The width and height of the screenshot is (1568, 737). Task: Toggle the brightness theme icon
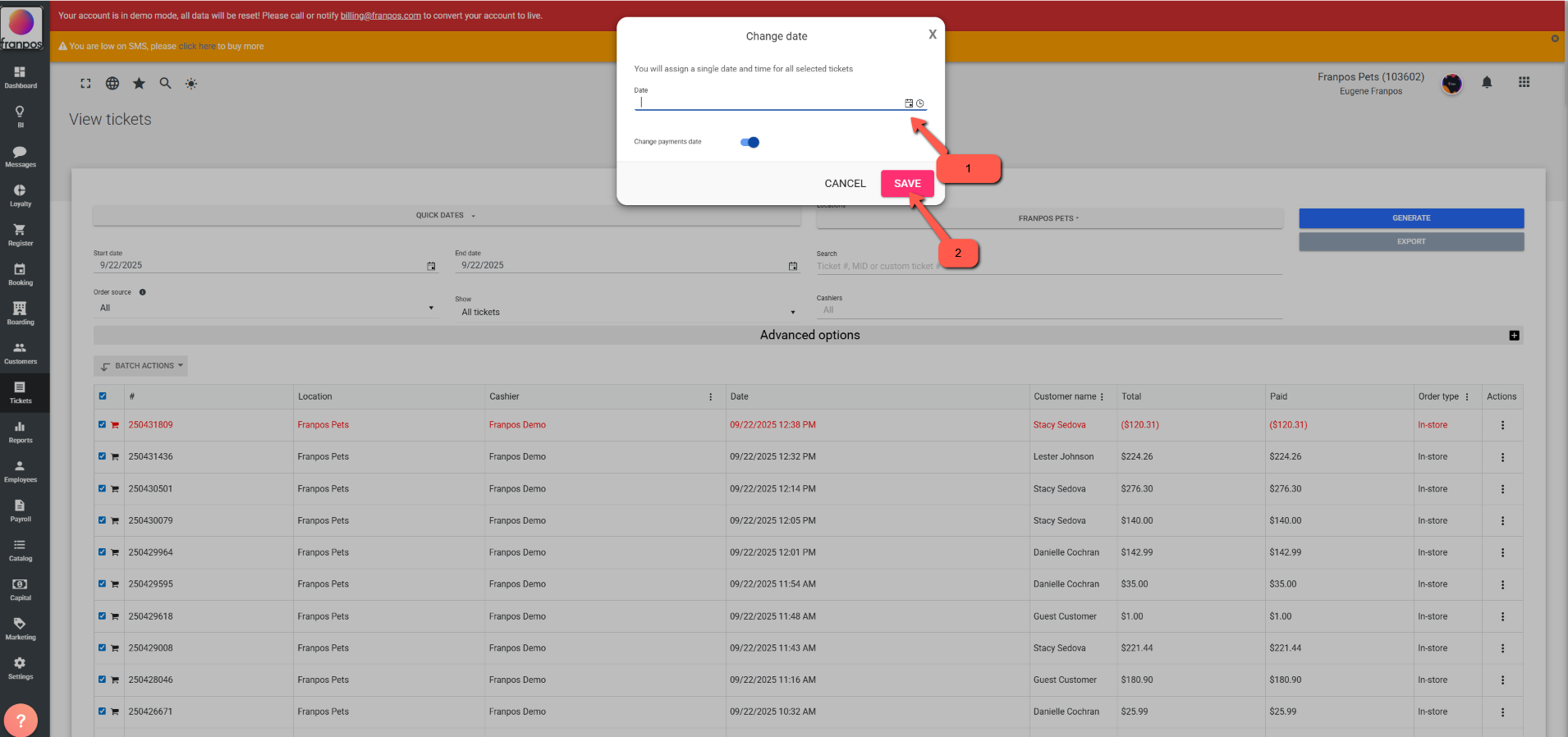click(191, 84)
